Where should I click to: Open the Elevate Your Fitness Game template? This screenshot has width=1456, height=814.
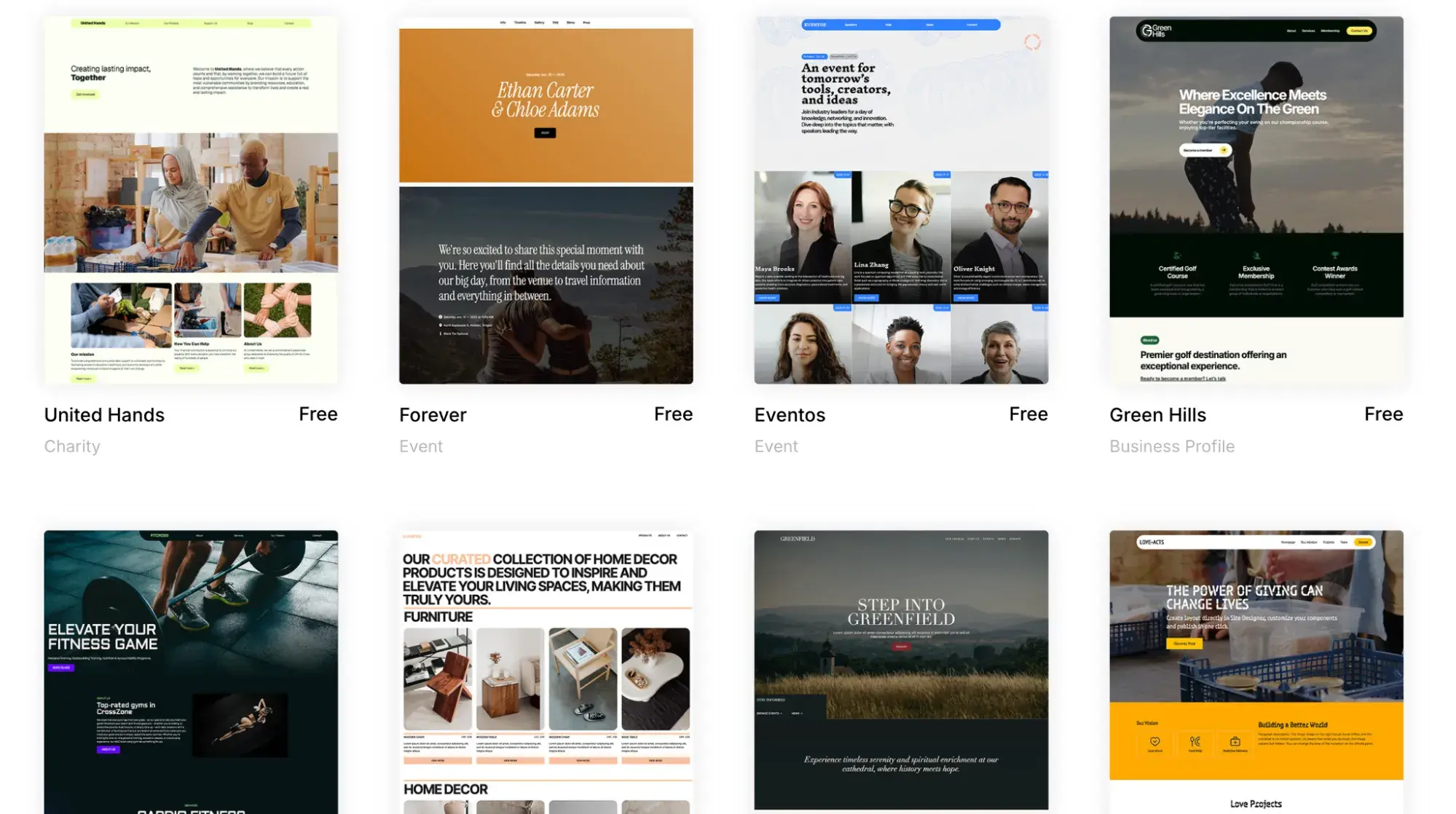[191, 672]
